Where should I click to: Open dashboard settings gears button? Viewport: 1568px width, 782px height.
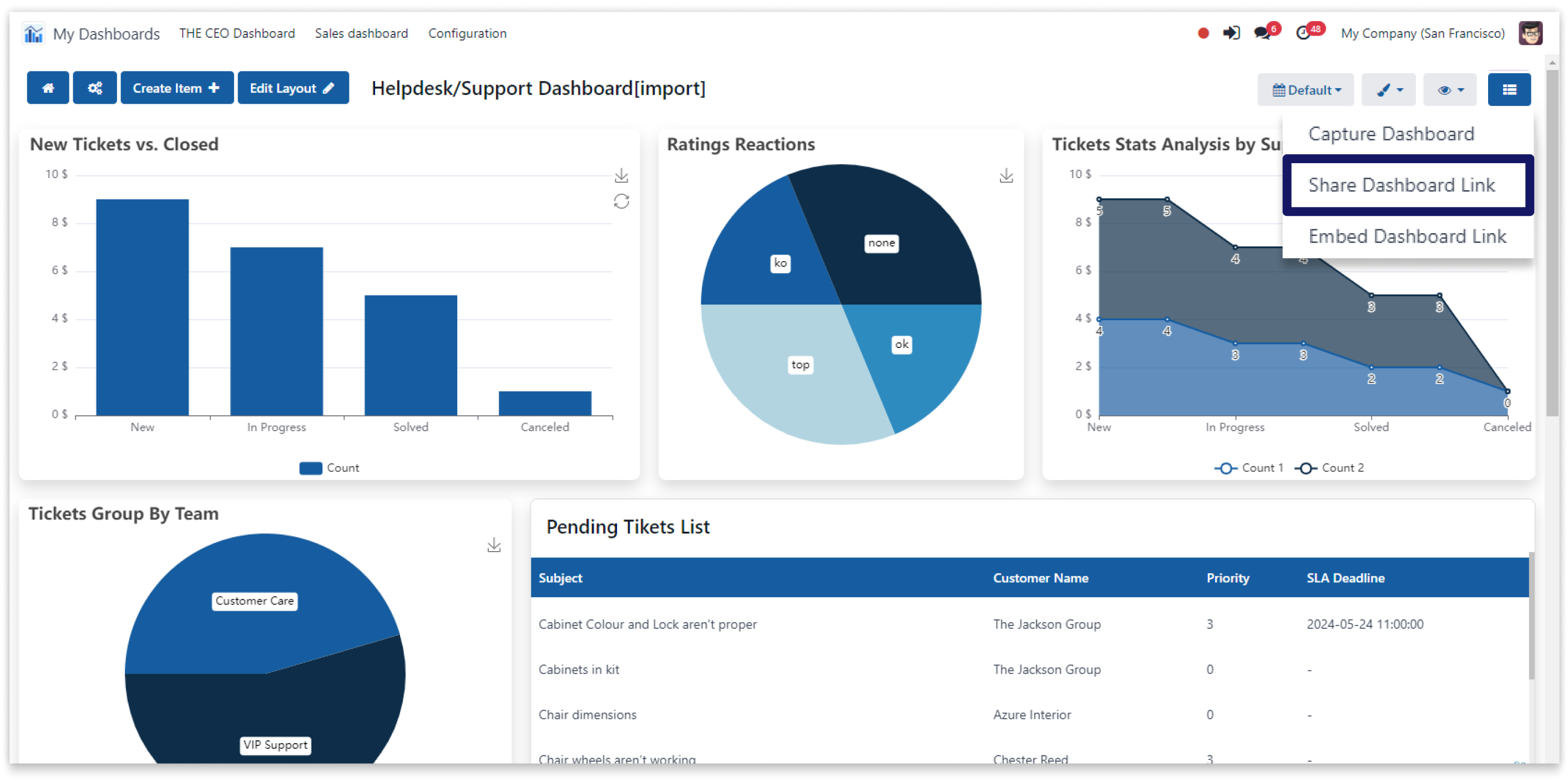pos(94,88)
